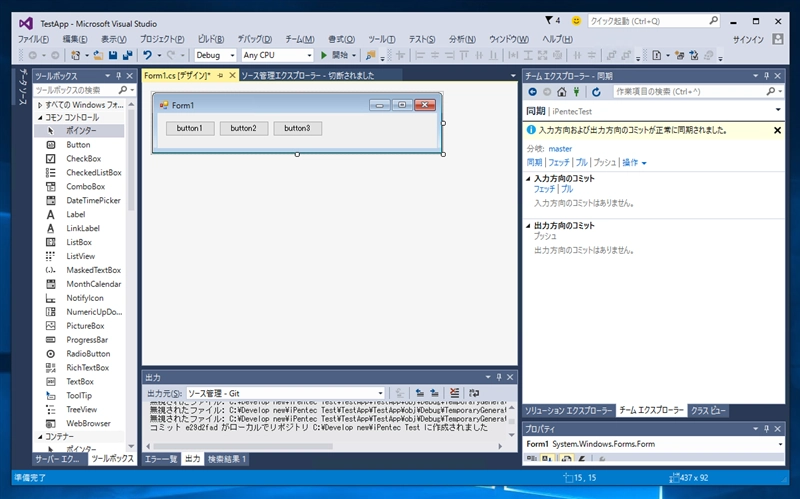Screen dimensions: 800x499
Task: Collapse the 入力方向のコミット section
Action: pos(528,179)
